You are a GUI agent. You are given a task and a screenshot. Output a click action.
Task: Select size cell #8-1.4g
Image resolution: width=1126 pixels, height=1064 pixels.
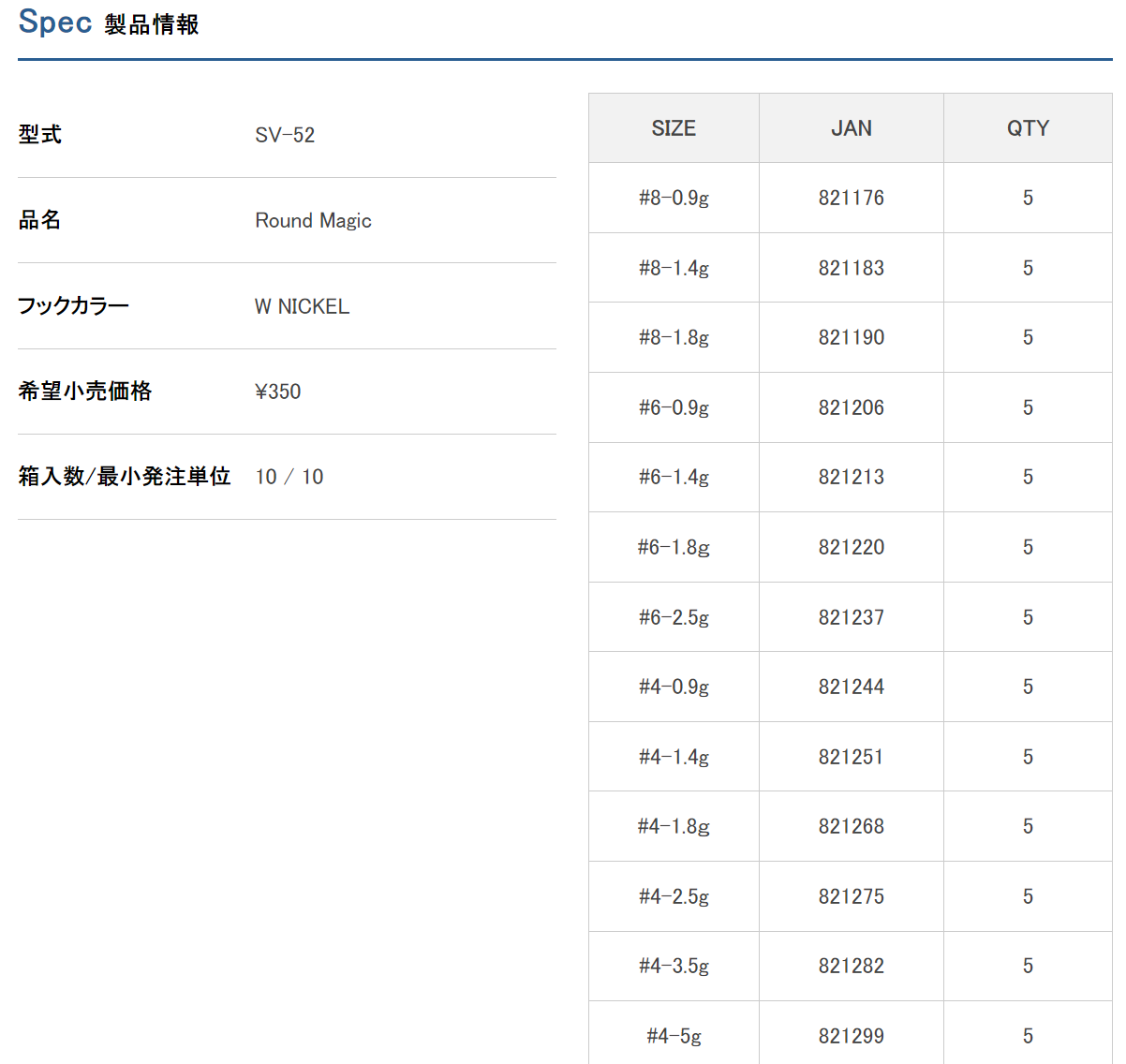[x=674, y=268]
